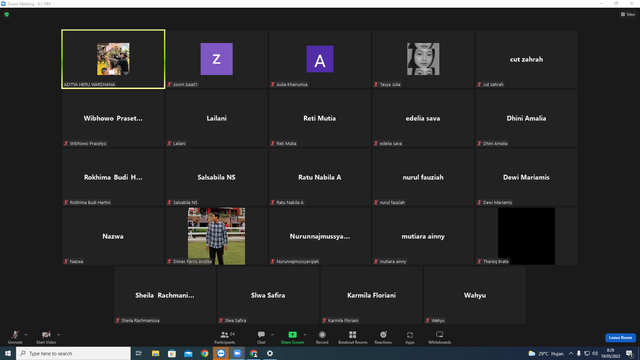
Task: Open Breakout Rooms
Action: point(353,337)
